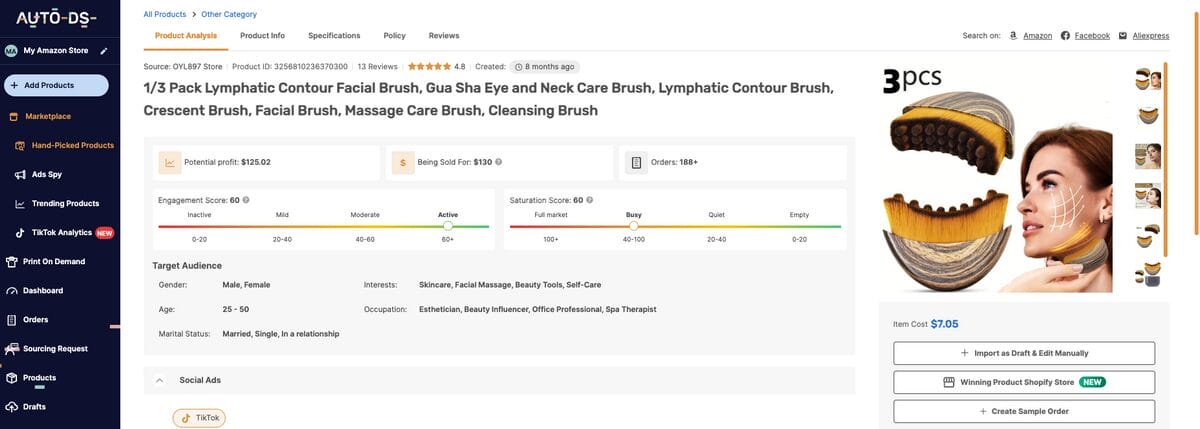Select the TikTok social ads chip
This screenshot has width=1200, height=429.
(199, 417)
